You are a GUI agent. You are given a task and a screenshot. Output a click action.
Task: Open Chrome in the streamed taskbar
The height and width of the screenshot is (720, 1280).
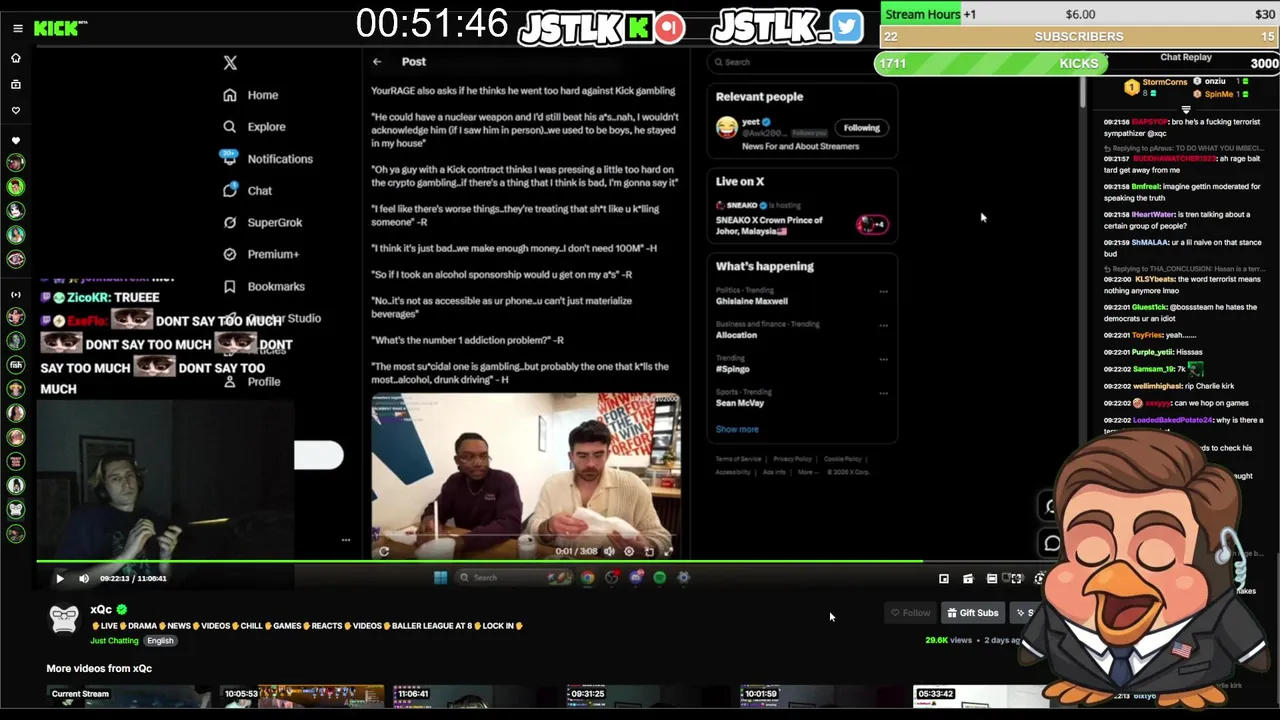click(x=587, y=577)
